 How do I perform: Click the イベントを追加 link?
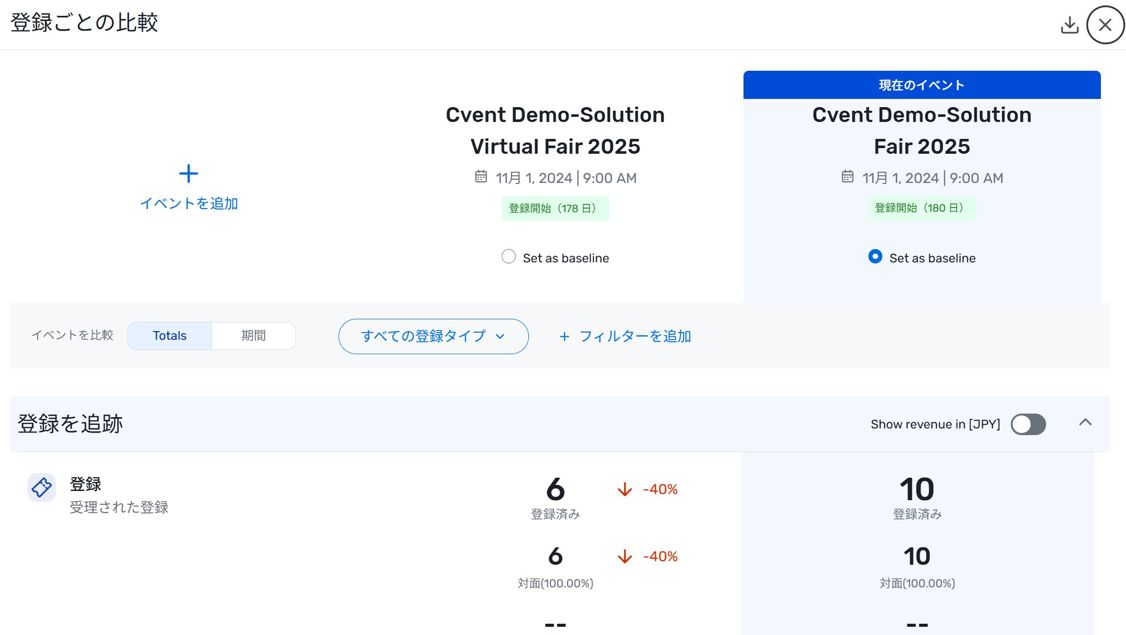(189, 203)
